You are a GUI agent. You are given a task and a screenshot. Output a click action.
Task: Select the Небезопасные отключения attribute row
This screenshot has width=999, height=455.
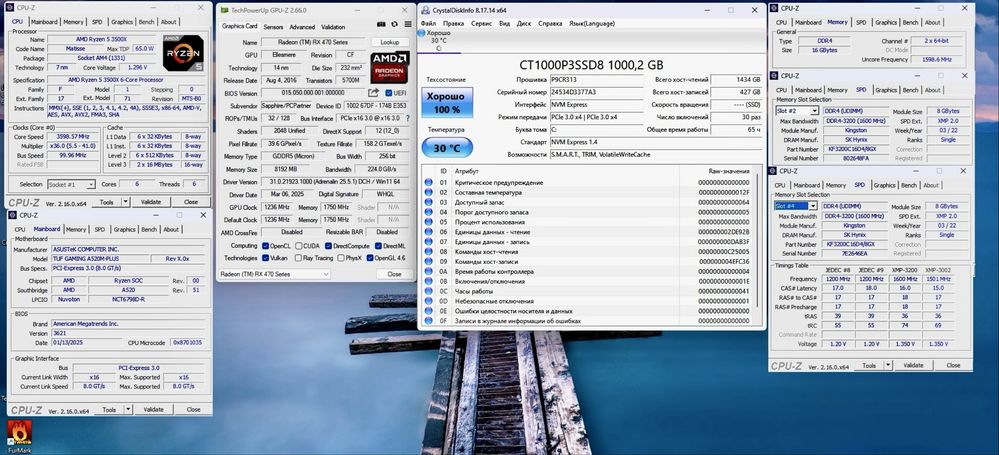589,301
